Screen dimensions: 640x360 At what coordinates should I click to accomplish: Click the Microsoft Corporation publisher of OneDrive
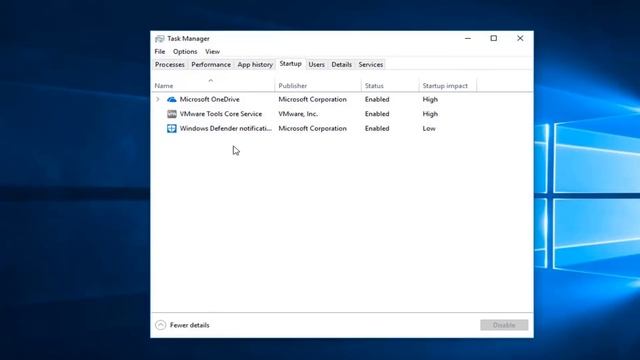pos(312,99)
